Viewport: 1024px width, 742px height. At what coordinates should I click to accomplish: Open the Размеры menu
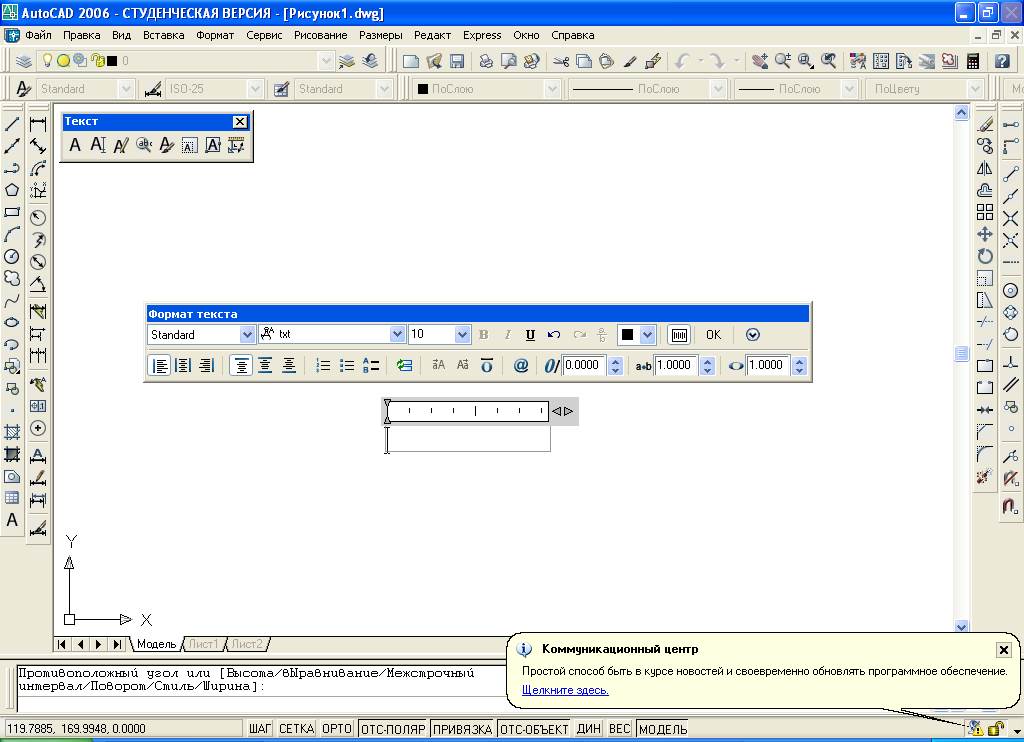pos(381,35)
